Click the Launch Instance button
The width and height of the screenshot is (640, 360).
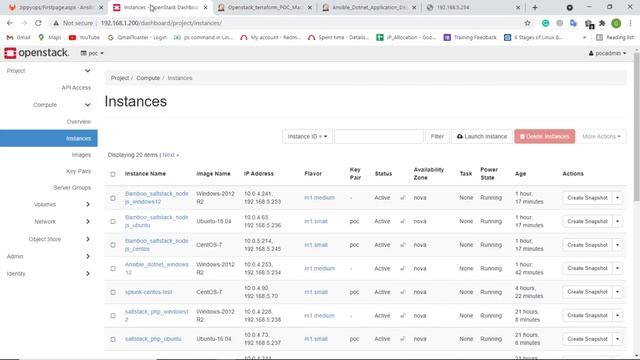482,136
